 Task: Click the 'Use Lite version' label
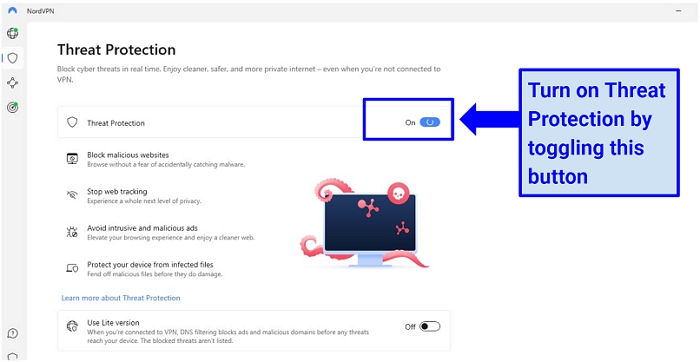pos(113,322)
